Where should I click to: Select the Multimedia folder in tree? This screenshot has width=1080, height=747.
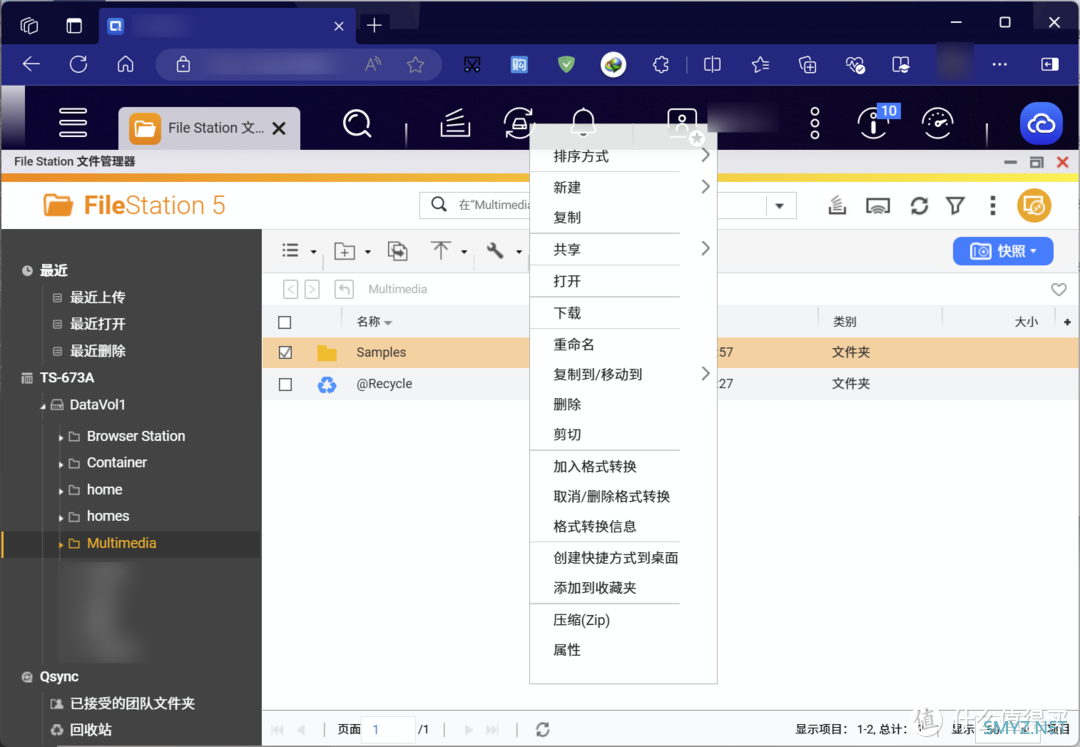121,543
